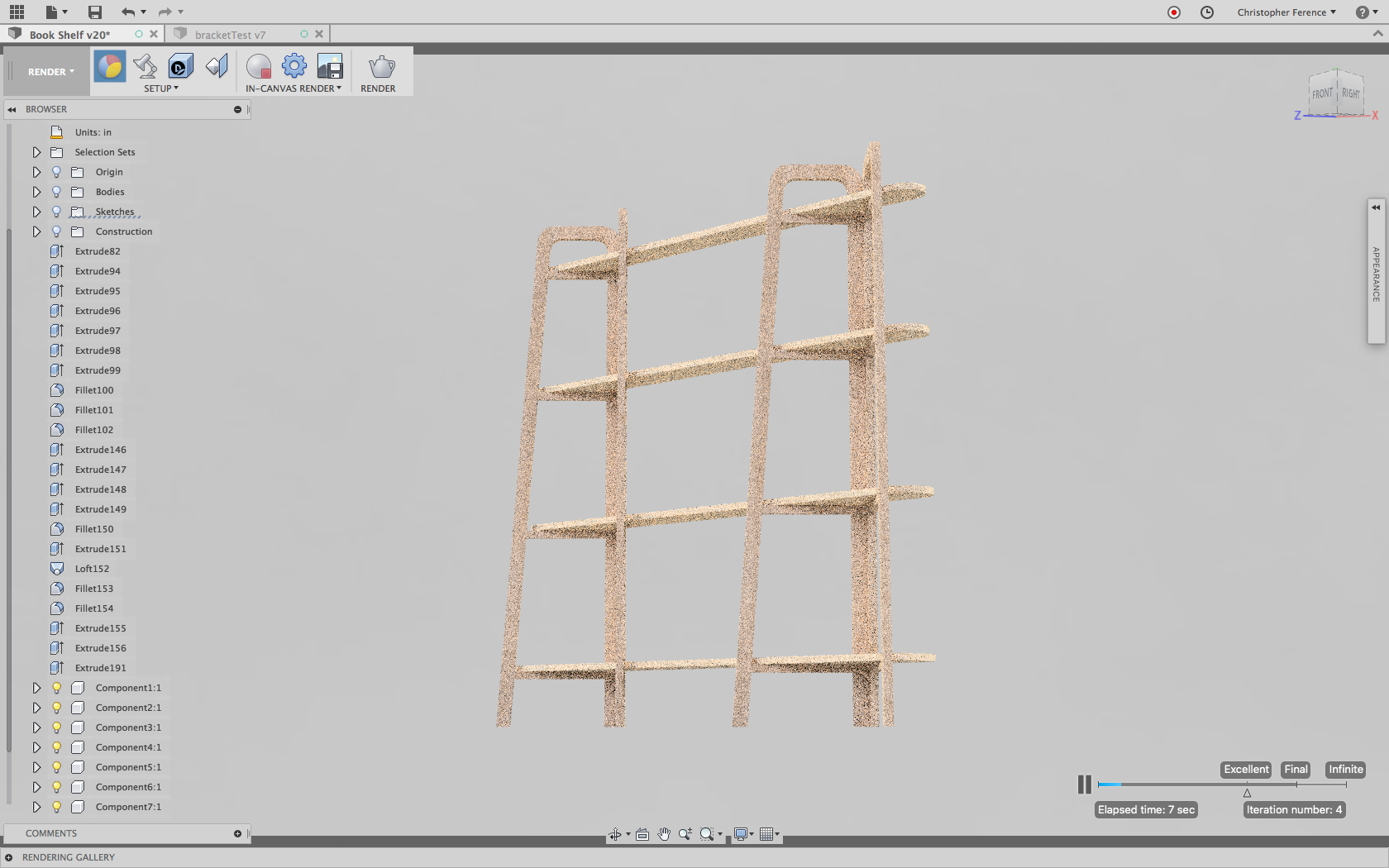Screen dimensions: 1389x868
Task: Open Display Settings icon
Action: coord(742,834)
